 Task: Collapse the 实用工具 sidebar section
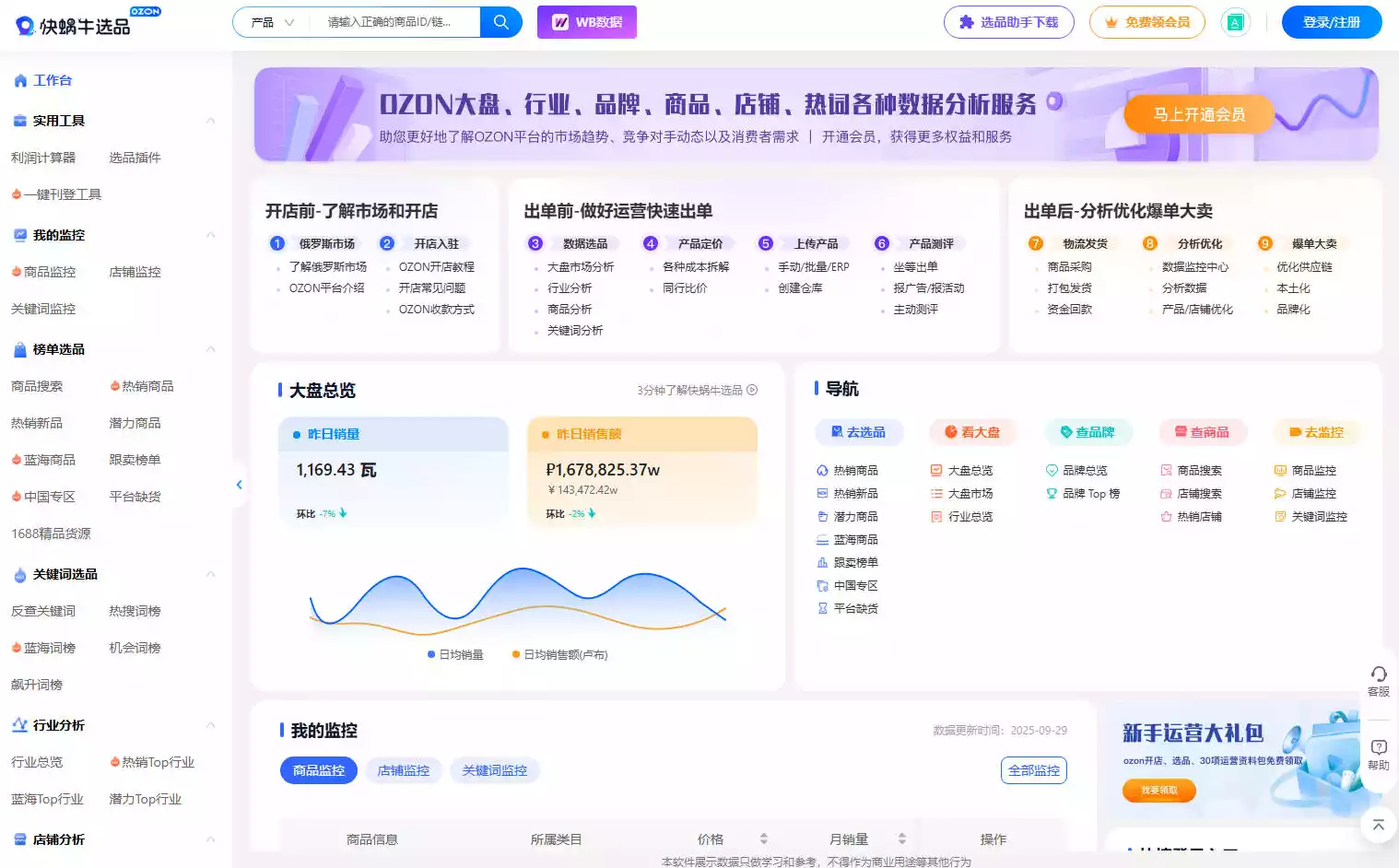[x=210, y=121]
